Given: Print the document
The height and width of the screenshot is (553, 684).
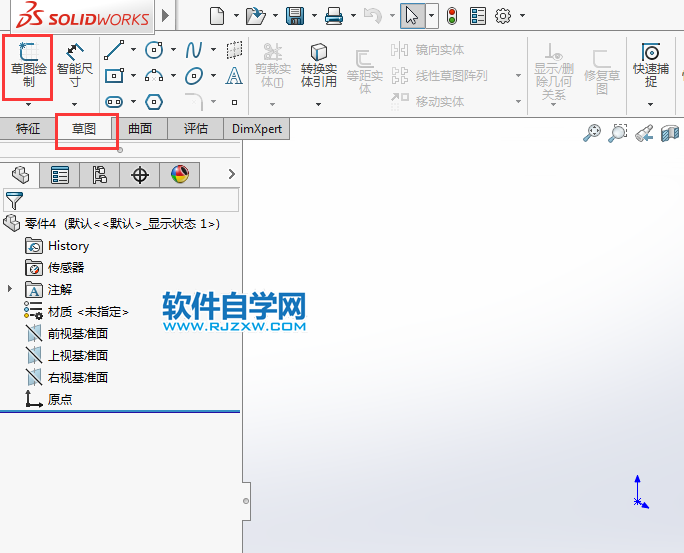Looking at the screenshot, I should click(334, 16).
